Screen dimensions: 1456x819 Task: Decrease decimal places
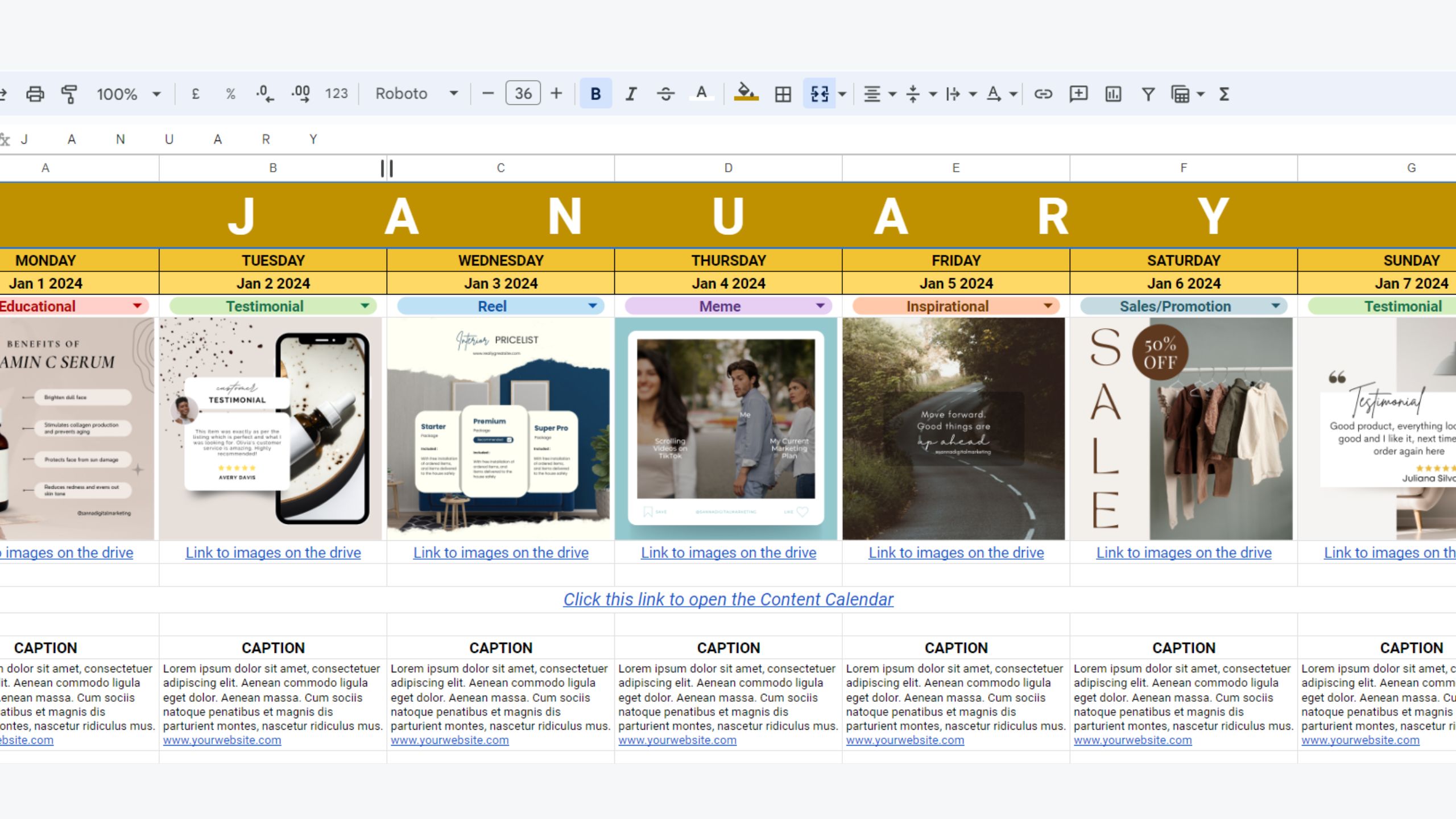(265, 94)
